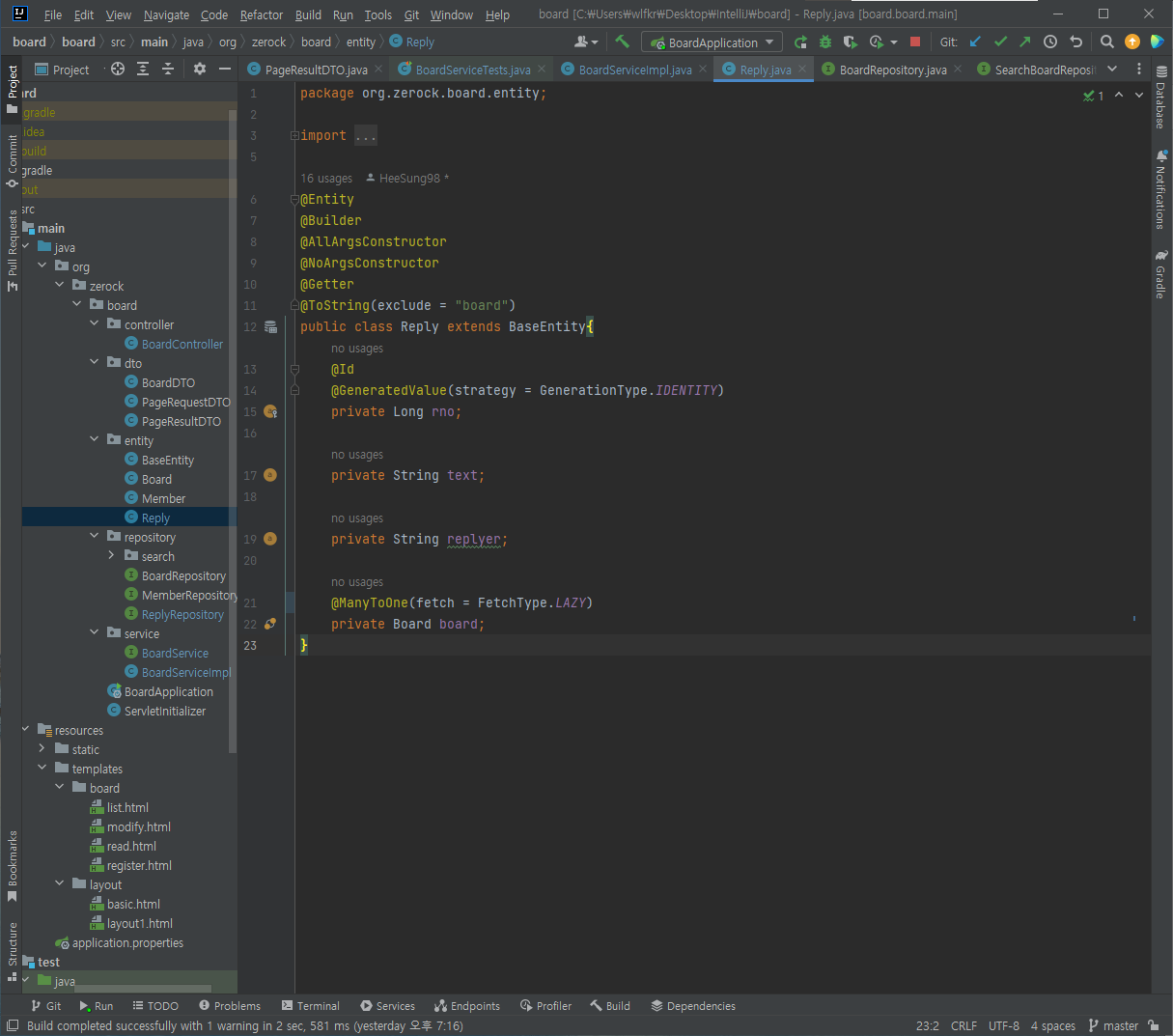Click the orange IDE update icon
Viewport: 1173px width, 1036px height.
click(x=1132, y=42)
